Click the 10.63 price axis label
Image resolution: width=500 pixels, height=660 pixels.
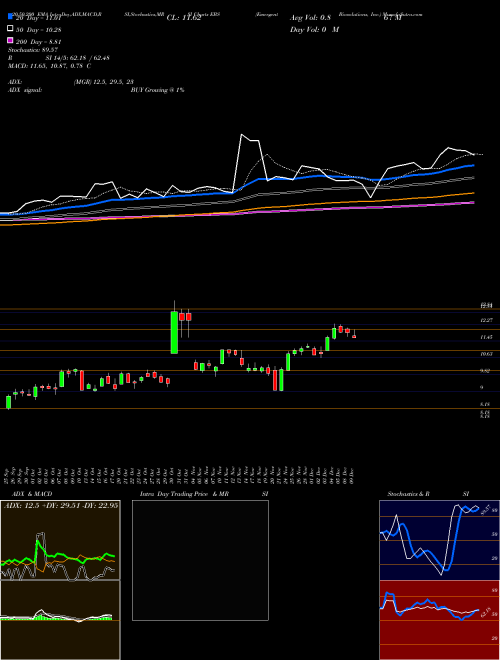[487, 354]
